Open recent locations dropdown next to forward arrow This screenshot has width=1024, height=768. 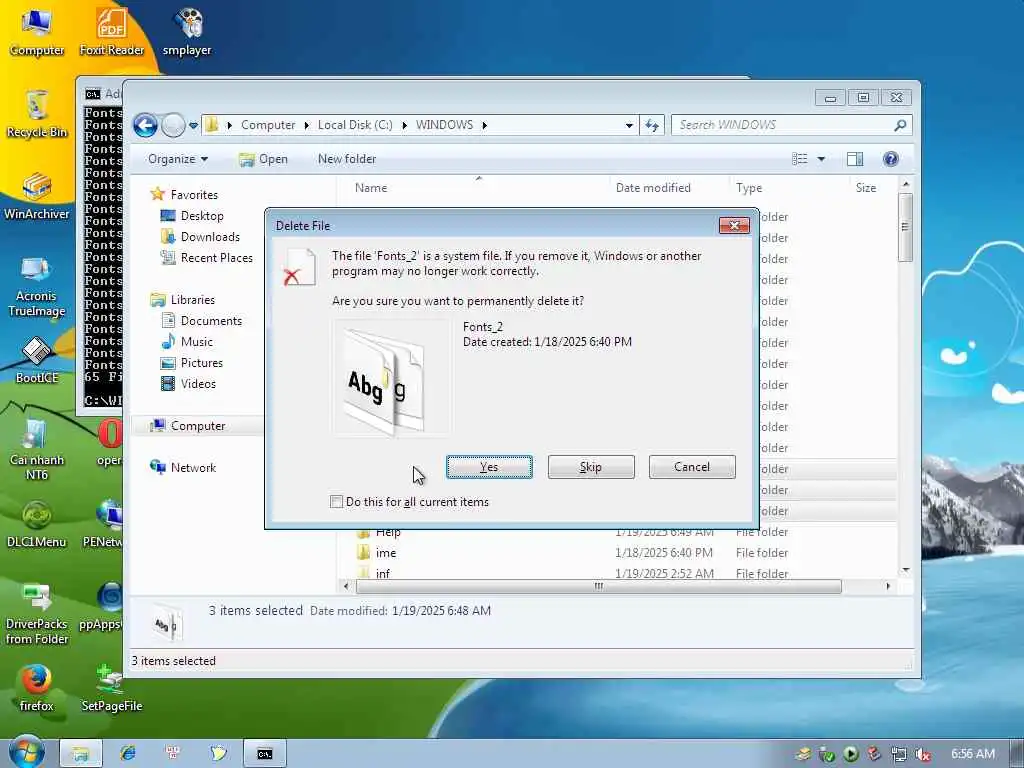pyautogui.click(x=193, y=125)
